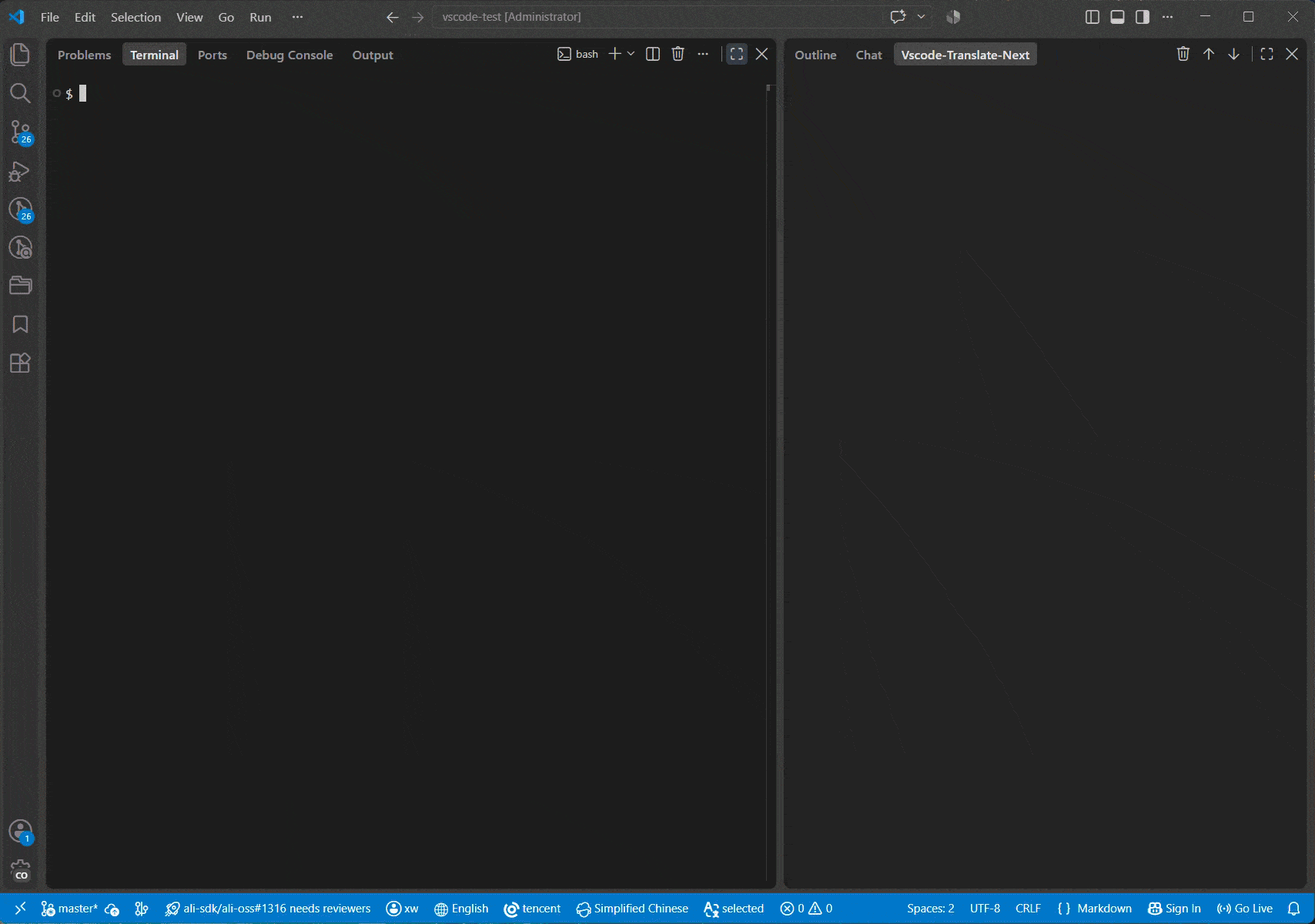Click the down arrow in translate panel
Viewport: 1315px width, 924px height.
pos(1234,54)
